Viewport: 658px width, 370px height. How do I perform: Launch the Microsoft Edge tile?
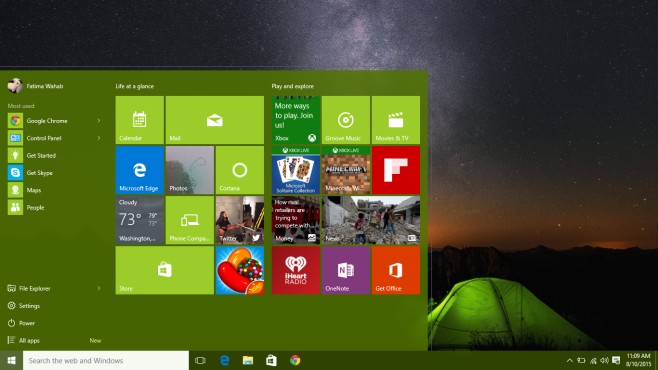[140, 170]
